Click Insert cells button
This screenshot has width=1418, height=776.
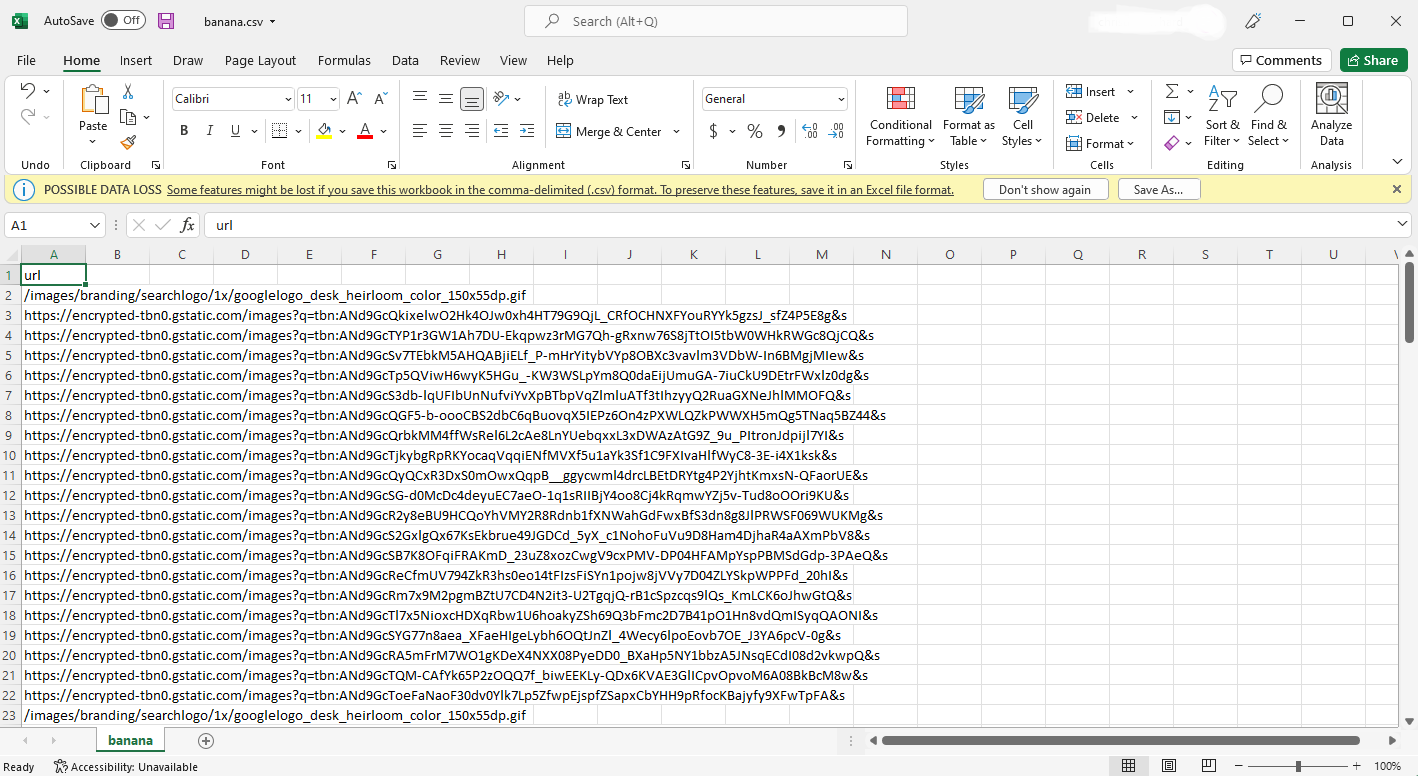point(1091,92)
